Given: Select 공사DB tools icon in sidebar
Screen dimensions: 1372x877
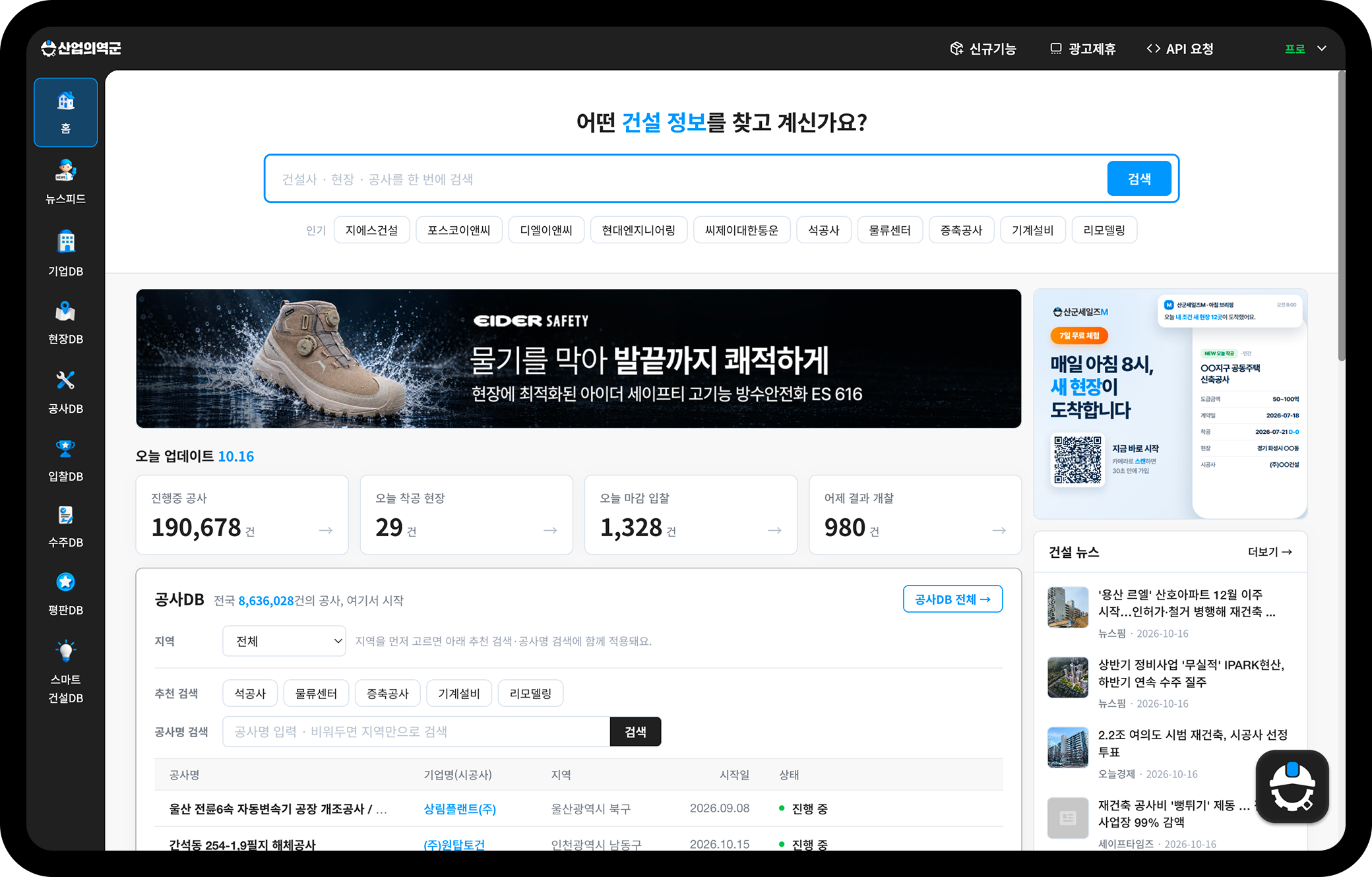Looking at the screenshot, I should (x=65, y=392).
